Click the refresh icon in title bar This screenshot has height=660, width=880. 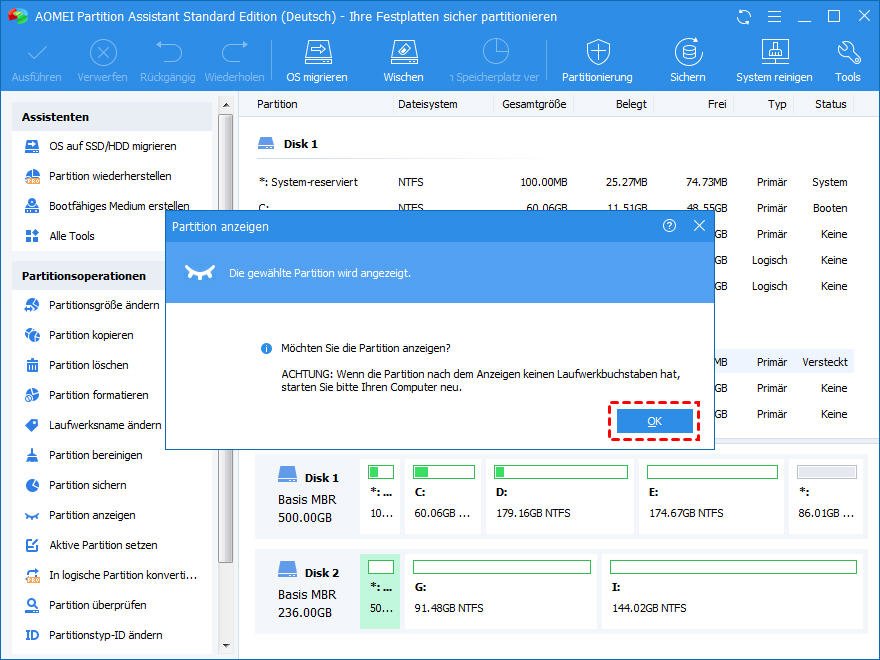pyautogui.click(x=744, y=17)
